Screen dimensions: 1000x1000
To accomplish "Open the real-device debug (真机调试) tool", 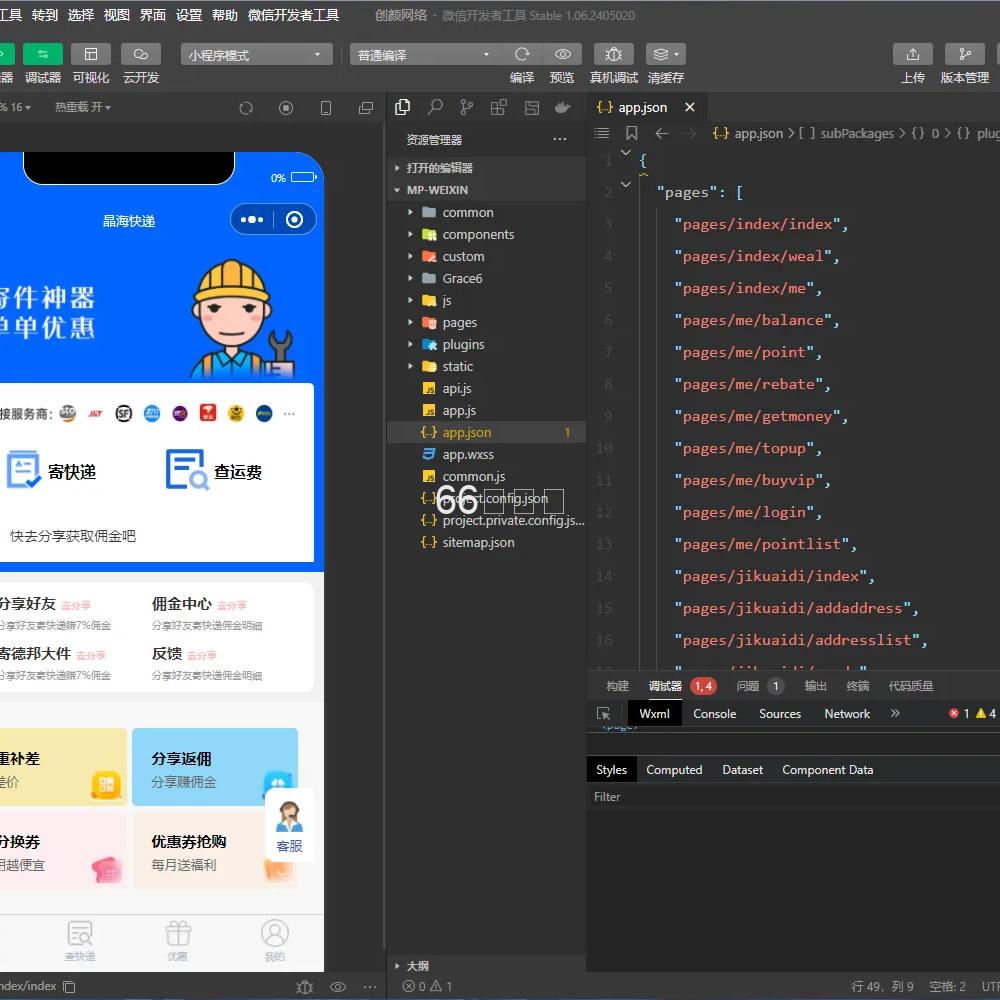I will click(613, 54).
